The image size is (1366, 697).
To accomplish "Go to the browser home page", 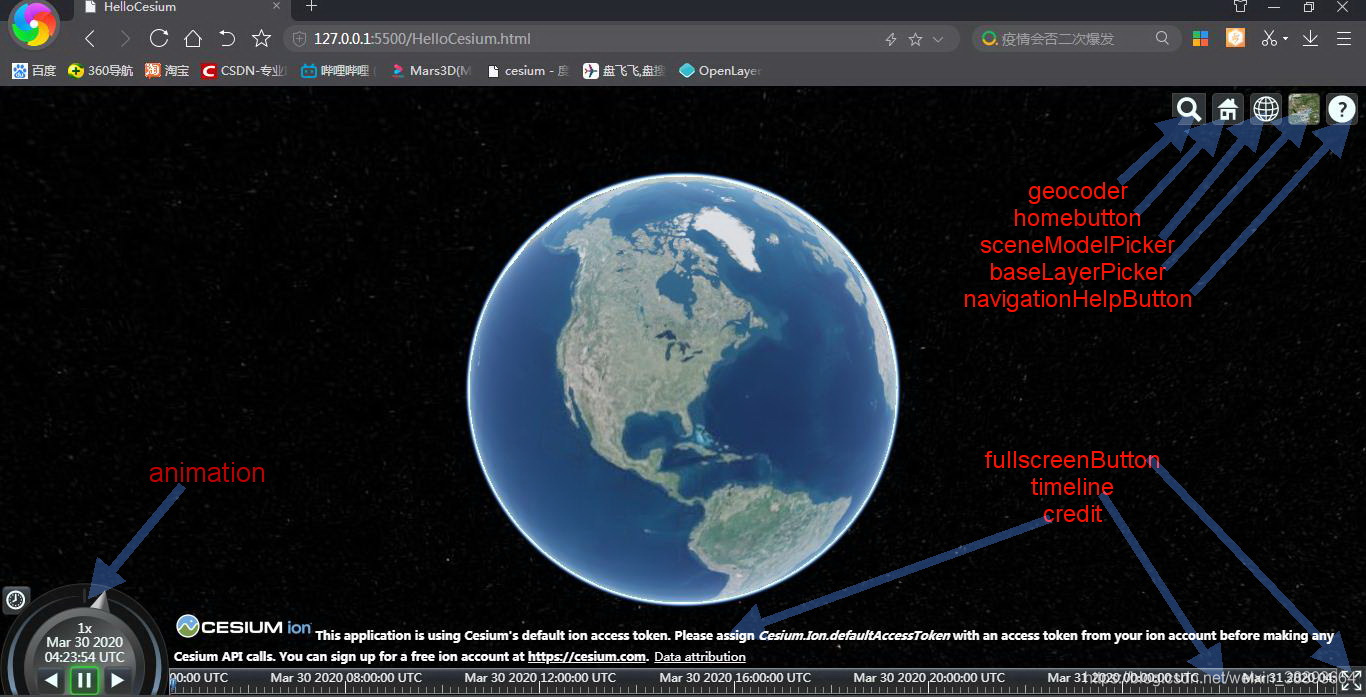I will 193,39.
